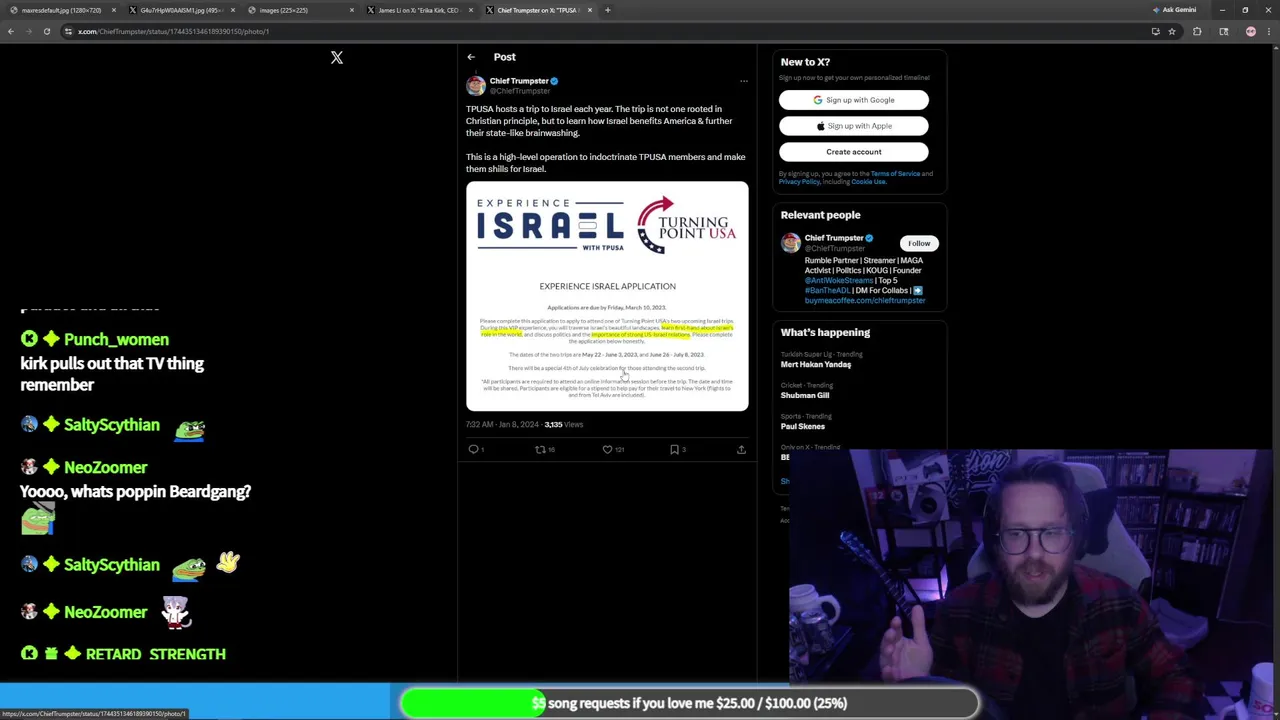This screenshot has width=1280, height=720.
Task: Open Chief Trumpster's avatar in Relevant people
Action: [x=791, y=243]
